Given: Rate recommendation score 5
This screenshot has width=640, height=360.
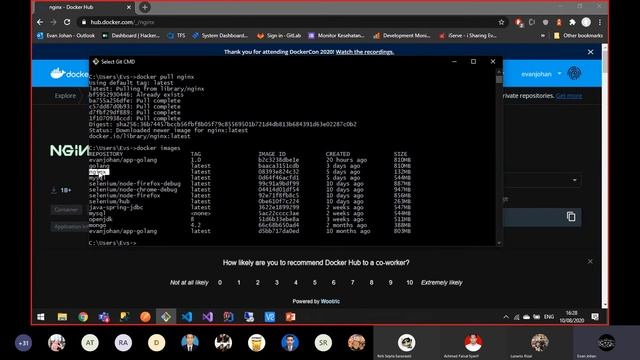Looking at the screenshot, I should click(315, 282).
